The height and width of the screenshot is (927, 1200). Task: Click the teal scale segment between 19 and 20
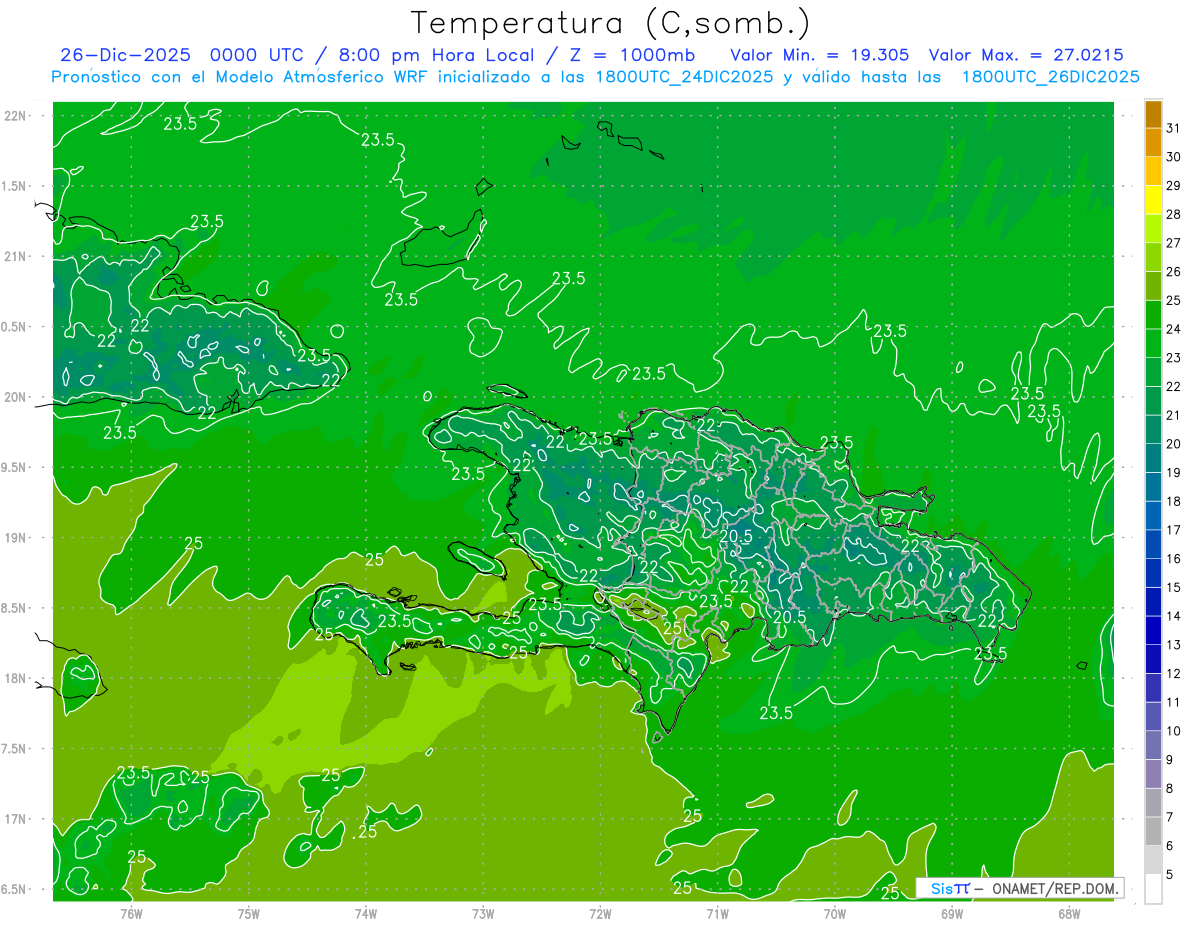[1153, 459]
